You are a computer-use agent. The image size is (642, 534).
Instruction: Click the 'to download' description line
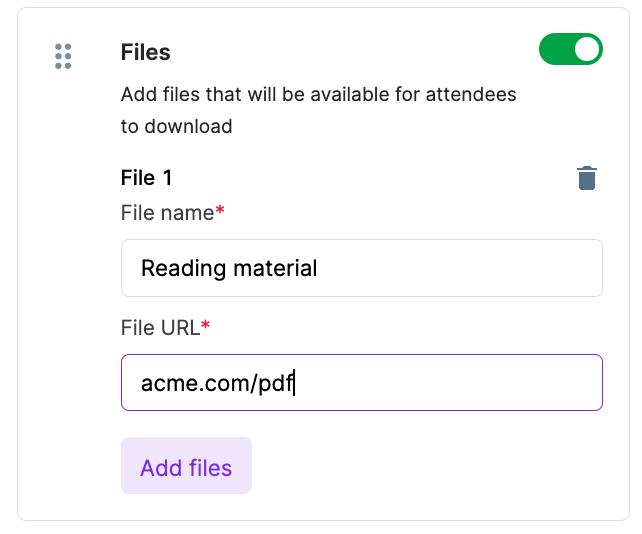[x=177, y=126]
